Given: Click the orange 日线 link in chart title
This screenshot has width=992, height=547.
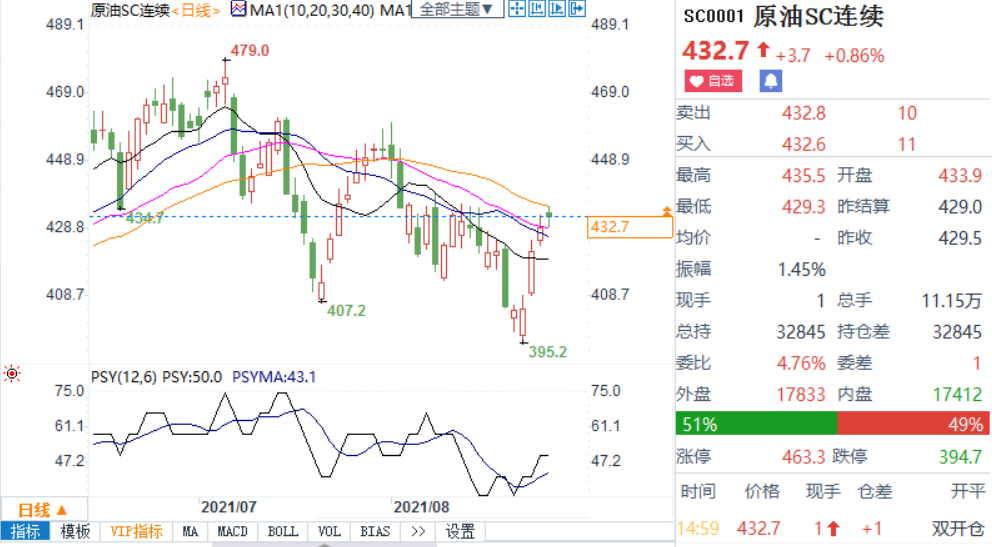Looking at the screenshot, I should pos(195,10).
